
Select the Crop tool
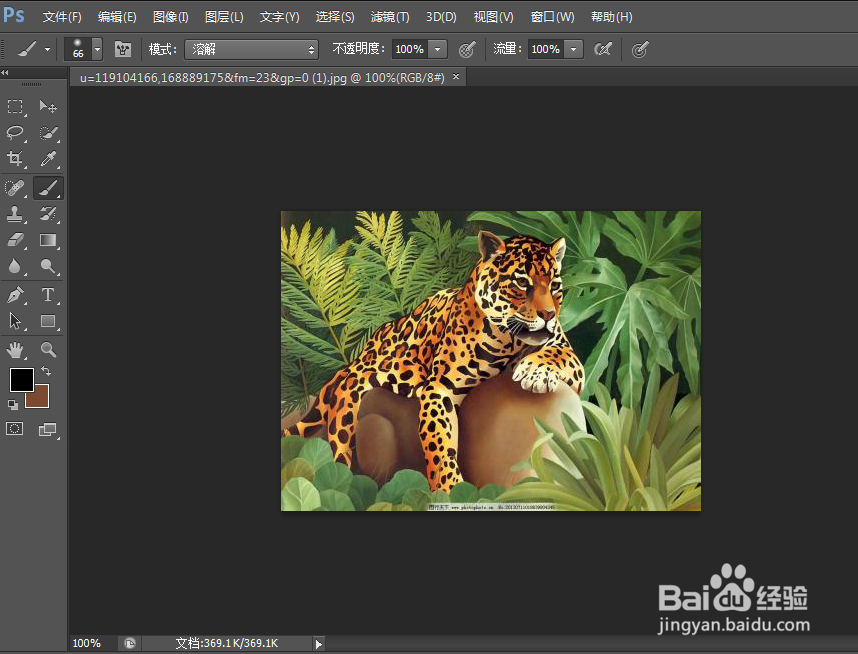(15, 159)
